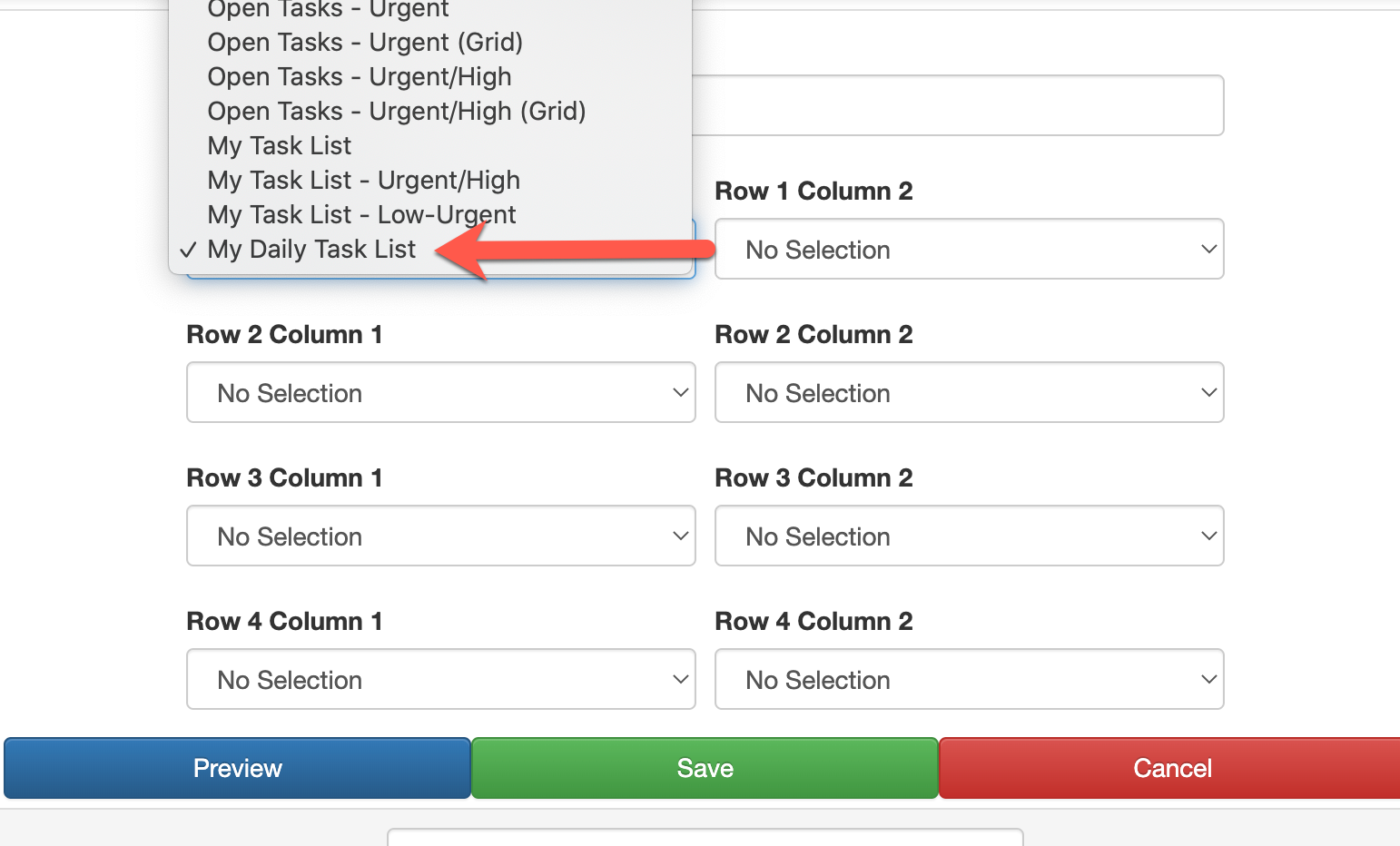Pick 'Open Tasks - Urgent (Grid)' entry
Image resolution: width=1400 pixels, height=846 pixels.
365,43
